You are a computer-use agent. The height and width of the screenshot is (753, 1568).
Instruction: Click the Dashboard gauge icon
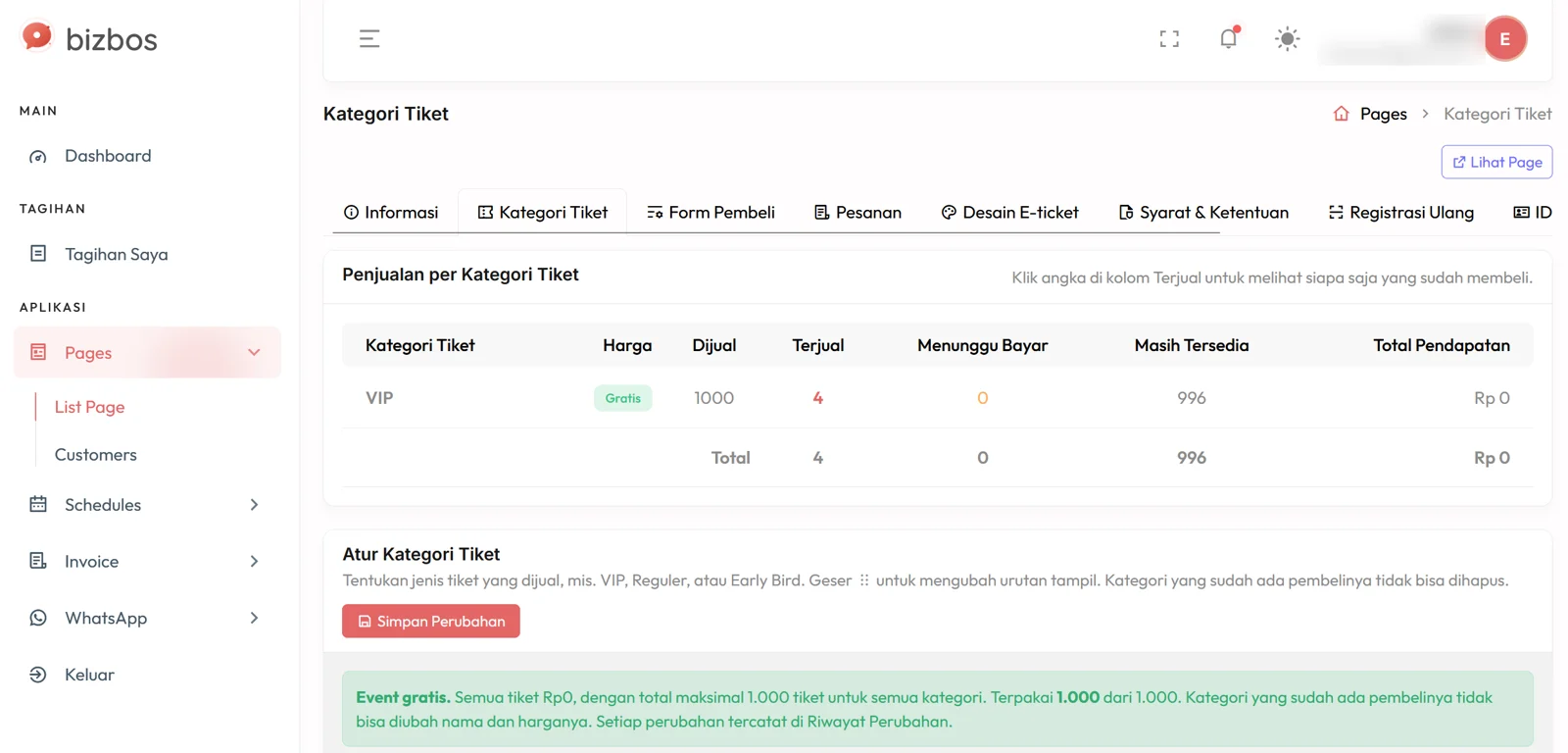pyautogui.click(x=38, y=157)
